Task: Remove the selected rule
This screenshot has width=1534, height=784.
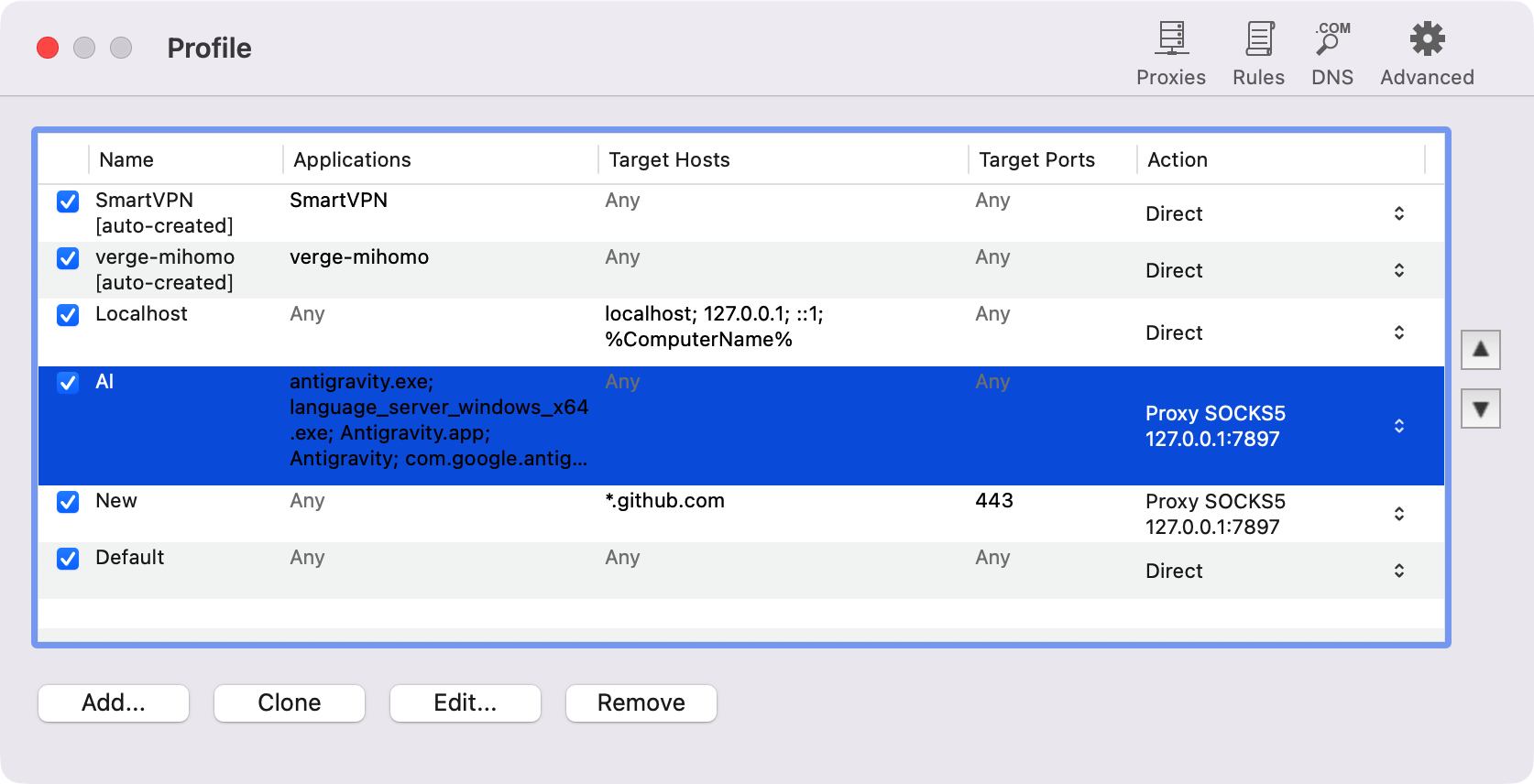Action: click(x=641, y=703)
